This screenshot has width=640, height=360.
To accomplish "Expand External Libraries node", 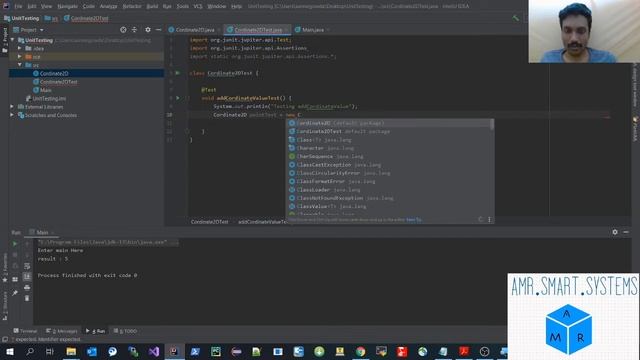I will click(12, 107).
